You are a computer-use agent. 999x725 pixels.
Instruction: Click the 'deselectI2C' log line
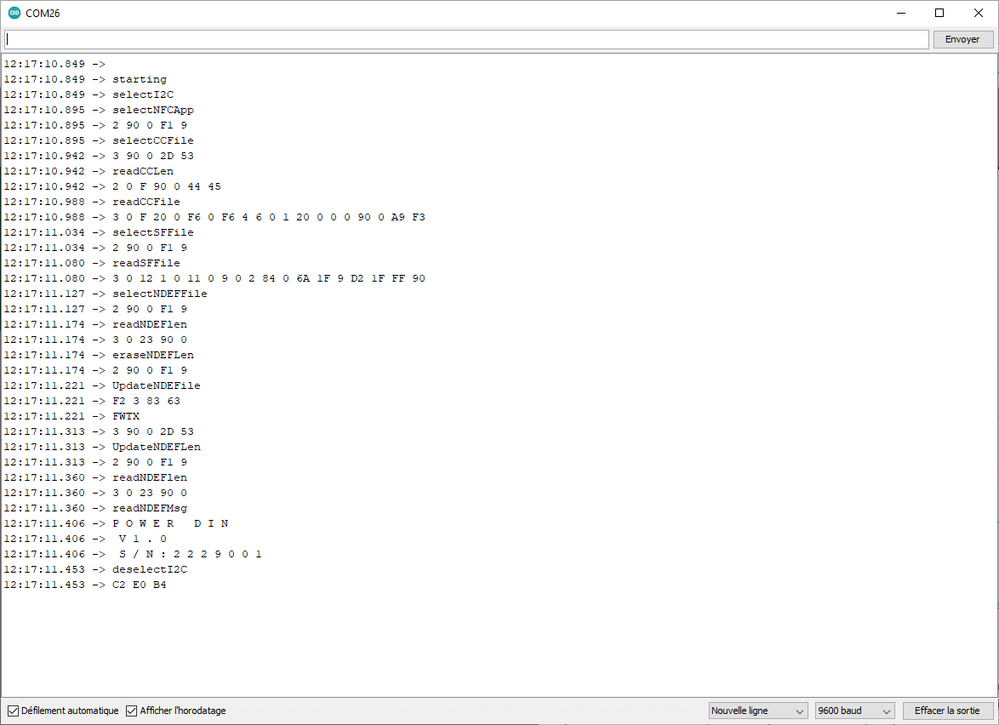(96, 569)
